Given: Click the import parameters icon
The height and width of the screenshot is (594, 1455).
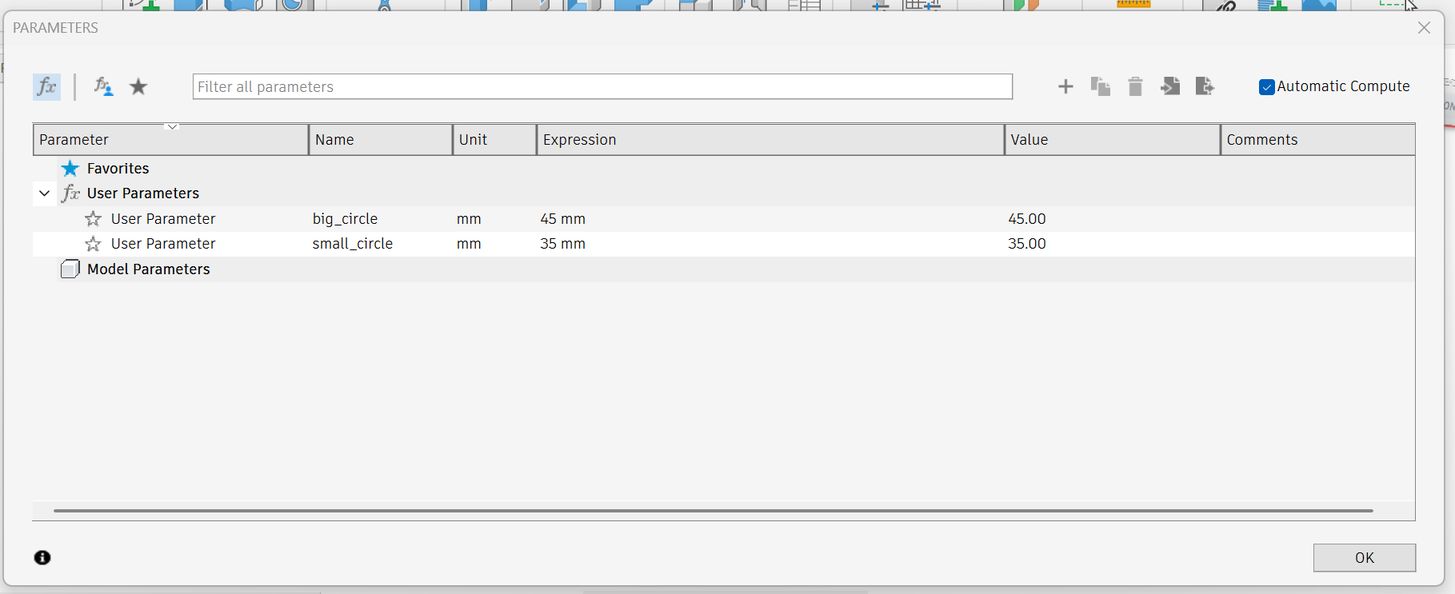Looking at the screenshot, I should 1170,87.
